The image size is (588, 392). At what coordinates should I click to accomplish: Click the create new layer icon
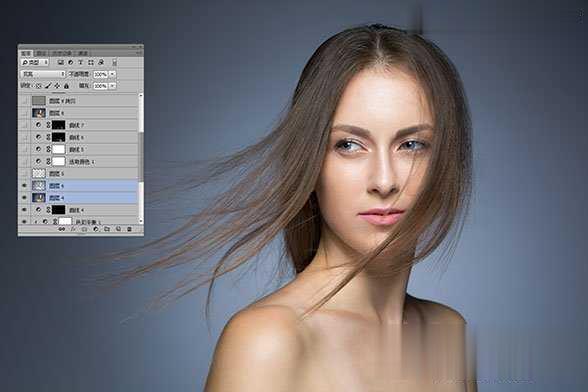[x=118, y=229]
